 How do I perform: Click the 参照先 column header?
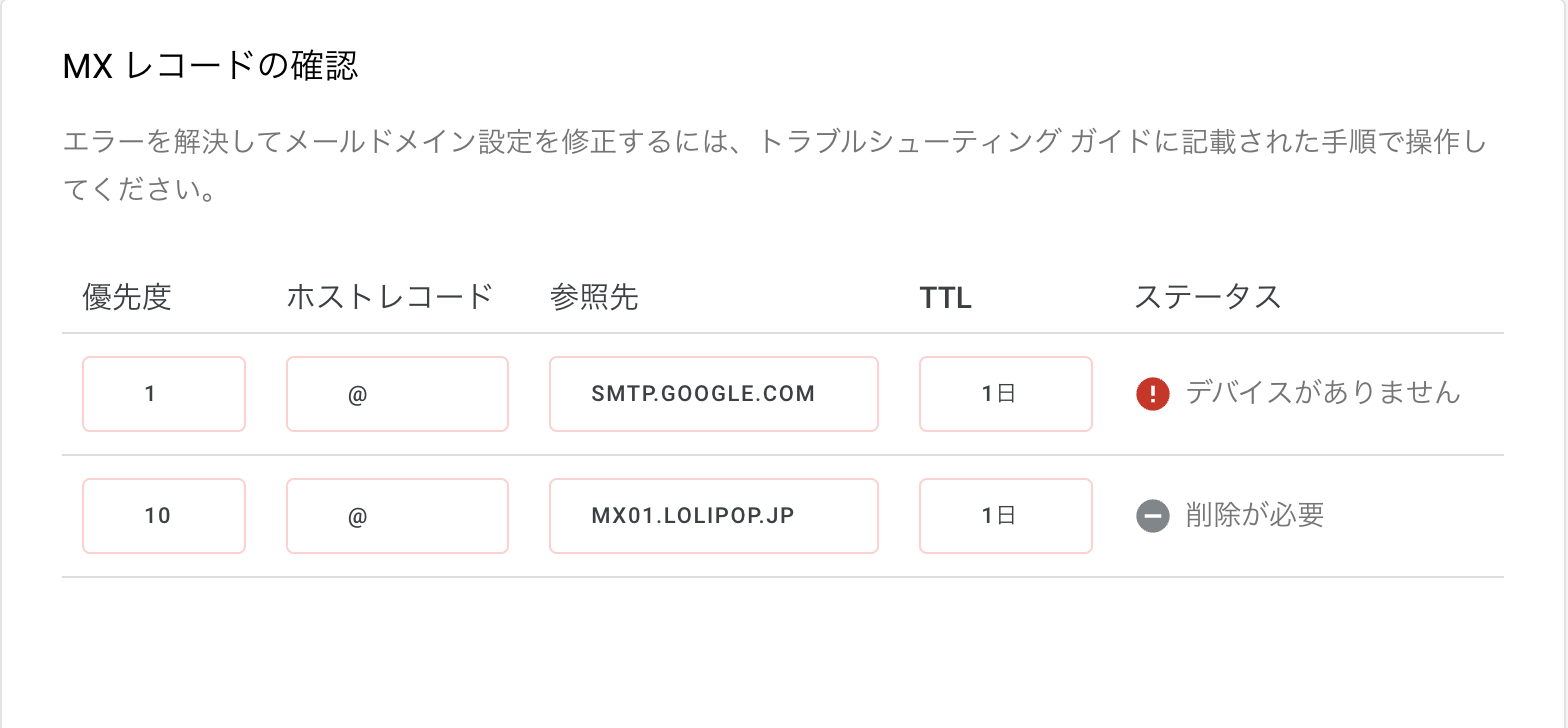click(x=594, y=296)
